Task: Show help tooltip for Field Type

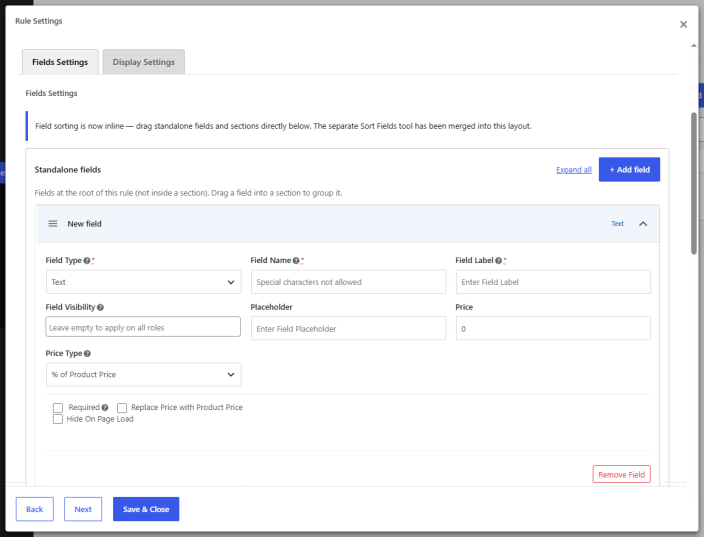Action: pos(87,260)
